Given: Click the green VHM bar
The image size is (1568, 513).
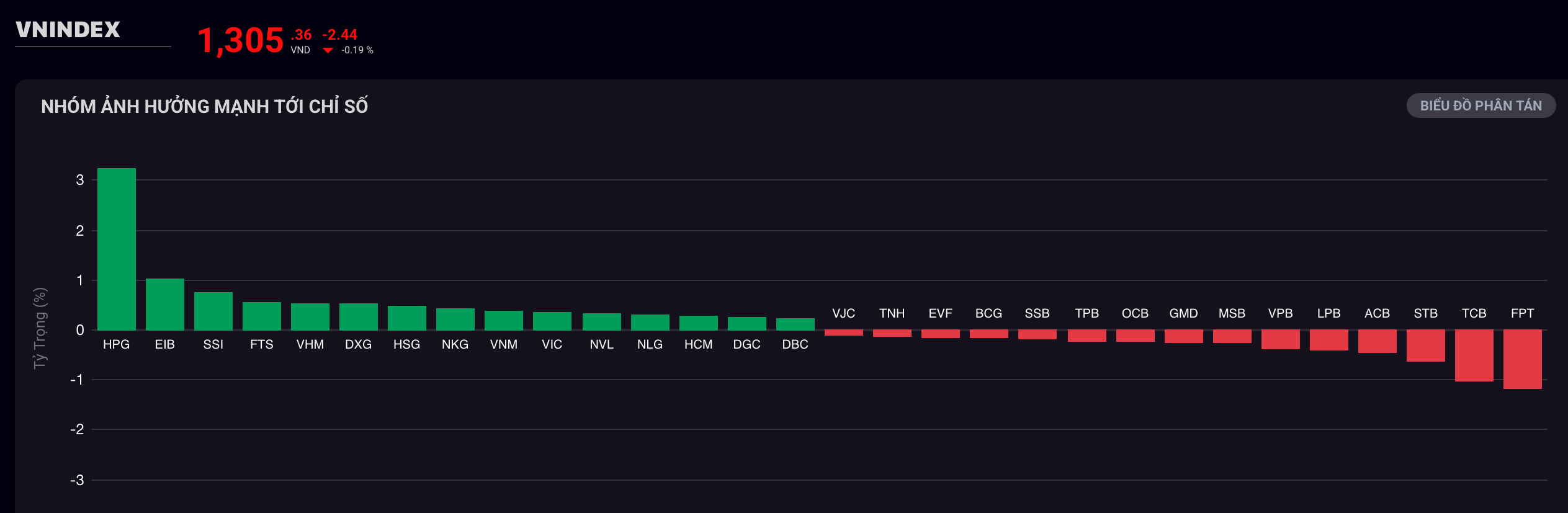Looking at the screenshot, I should click(310, 316).
